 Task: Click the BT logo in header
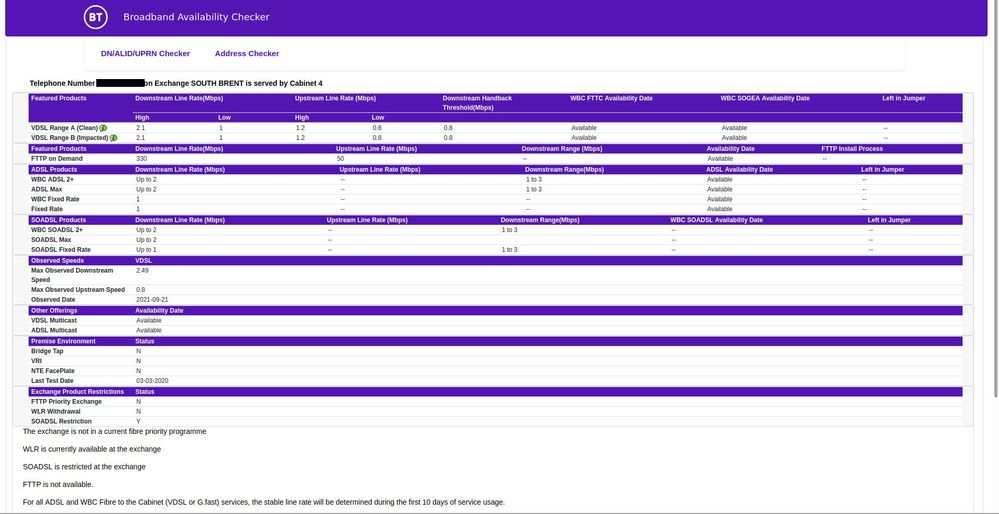(x=95, y=17)
